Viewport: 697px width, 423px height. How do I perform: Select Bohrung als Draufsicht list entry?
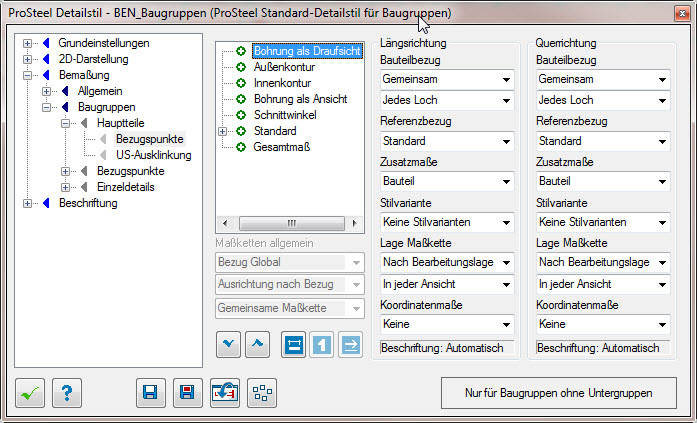(307, 51)
